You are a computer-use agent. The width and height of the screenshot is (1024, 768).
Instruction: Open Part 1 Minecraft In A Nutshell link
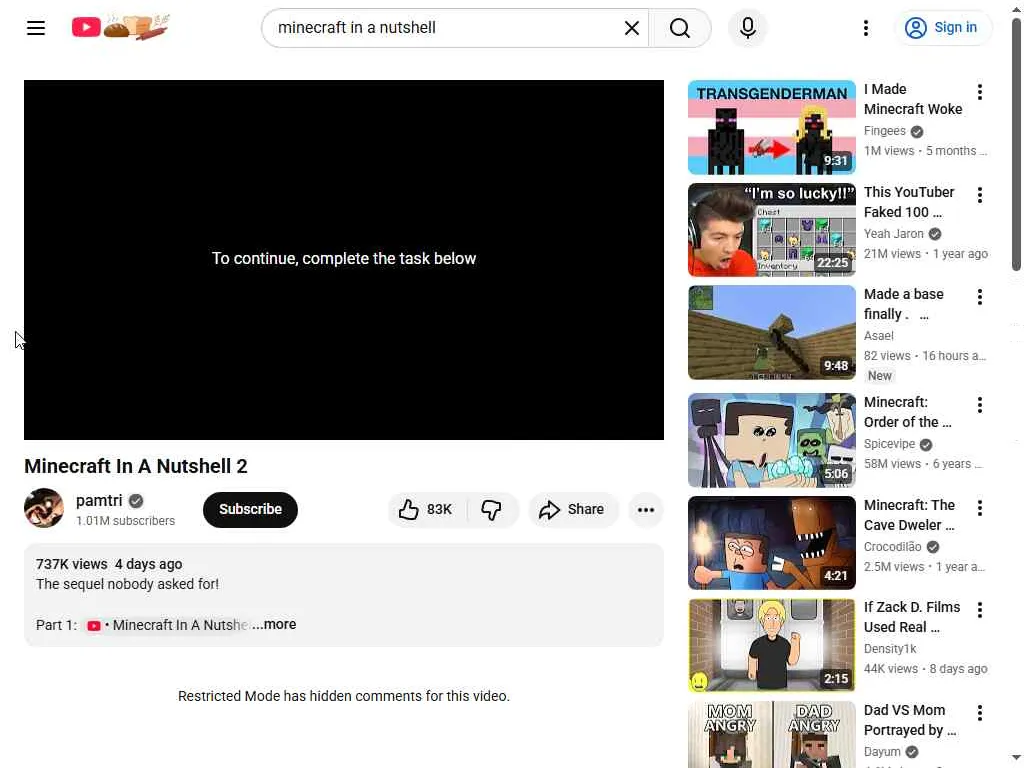coord(168,625)
